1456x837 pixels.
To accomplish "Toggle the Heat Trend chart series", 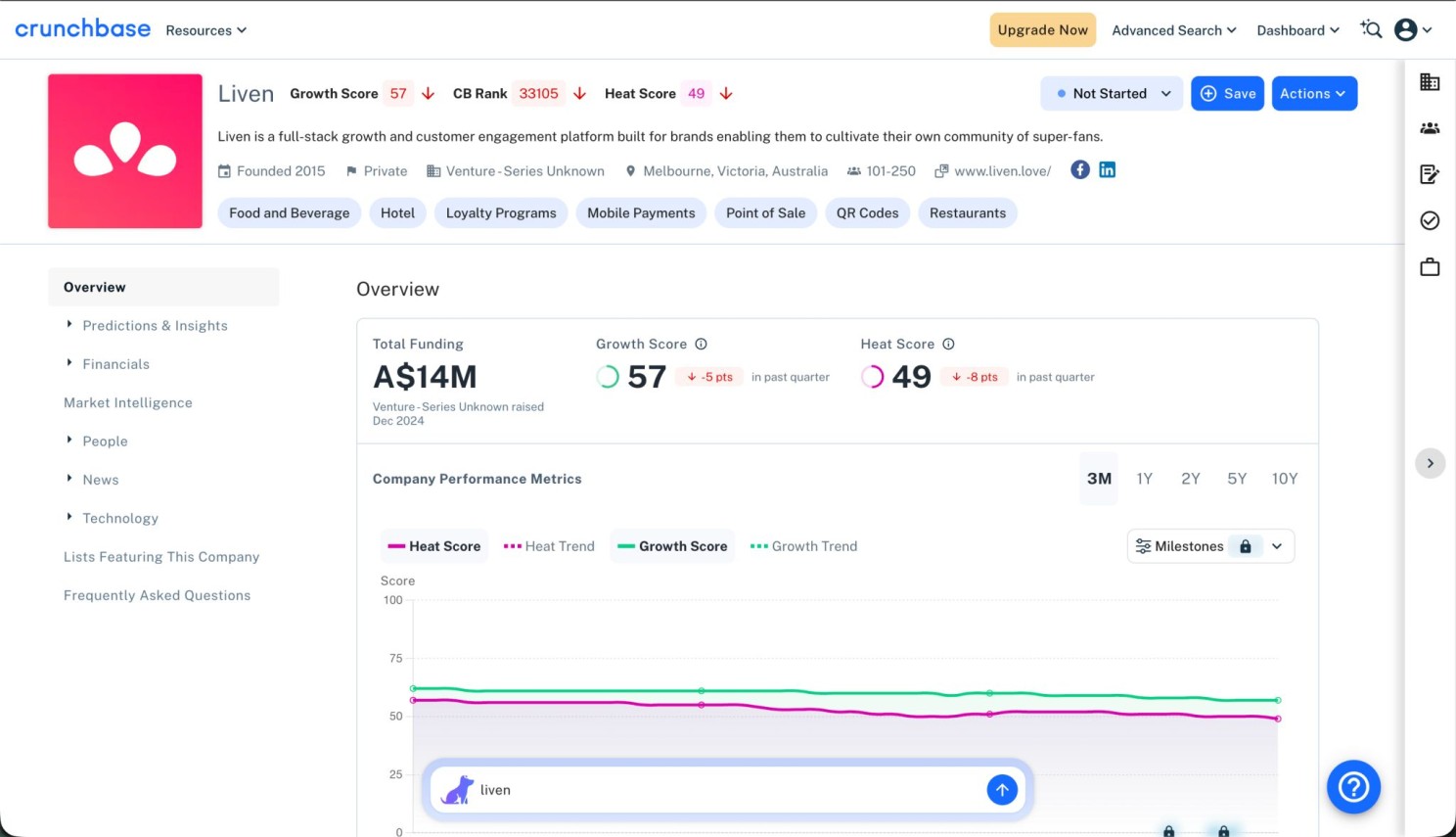I will pyautogui.click(x=549, y=546).
